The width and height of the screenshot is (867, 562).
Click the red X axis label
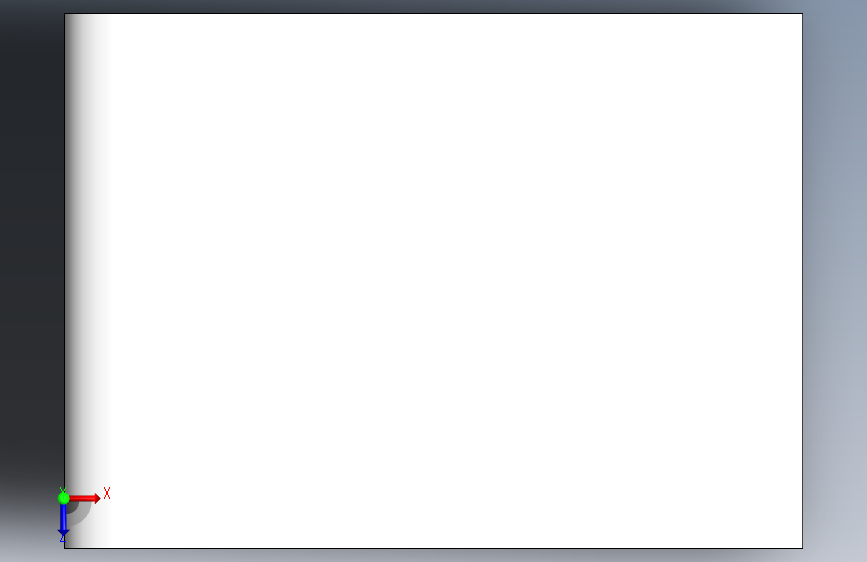pos(107,493)
